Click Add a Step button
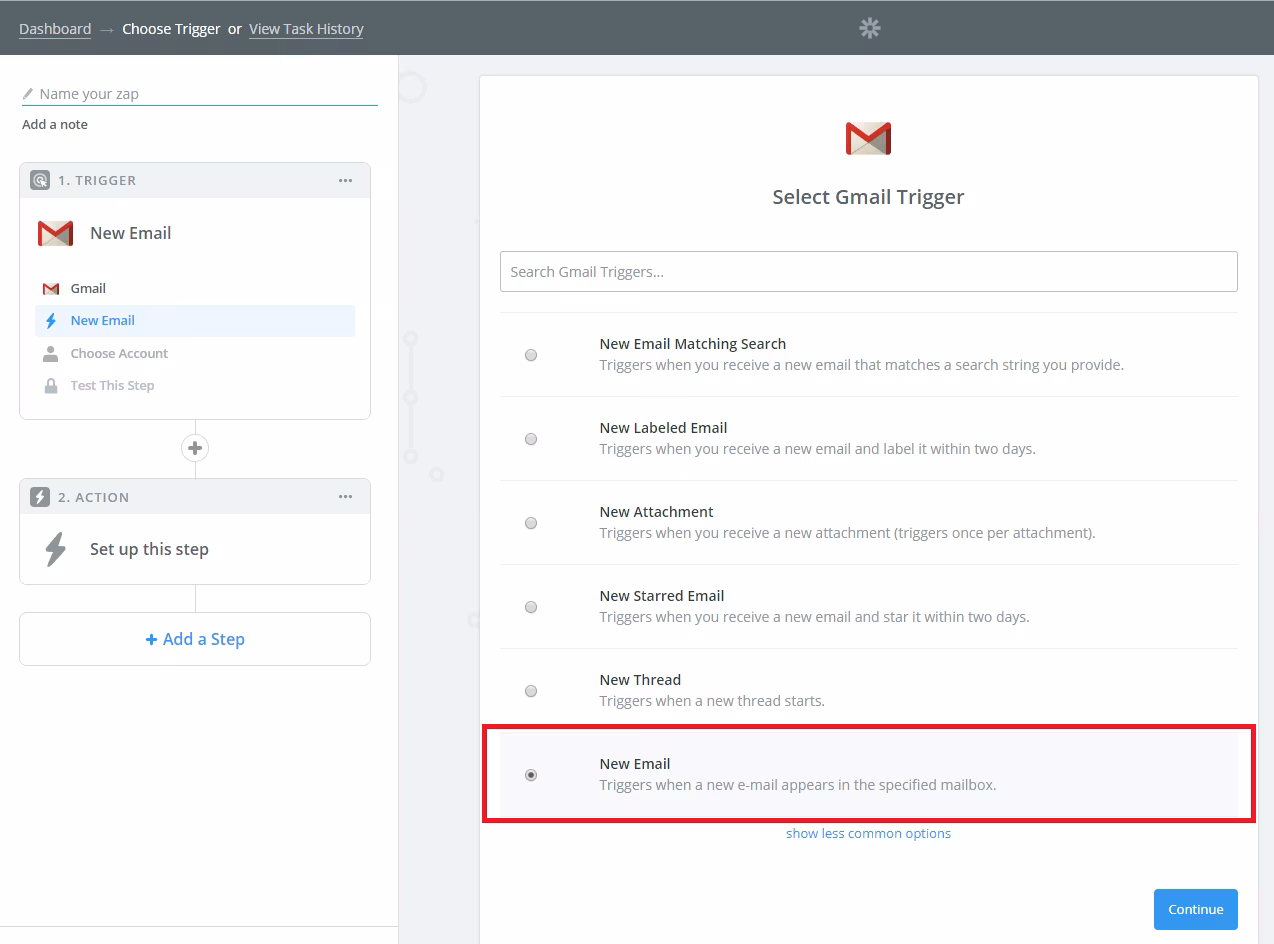This screenshot has width=1274, height=944. [x=195, y=639]
